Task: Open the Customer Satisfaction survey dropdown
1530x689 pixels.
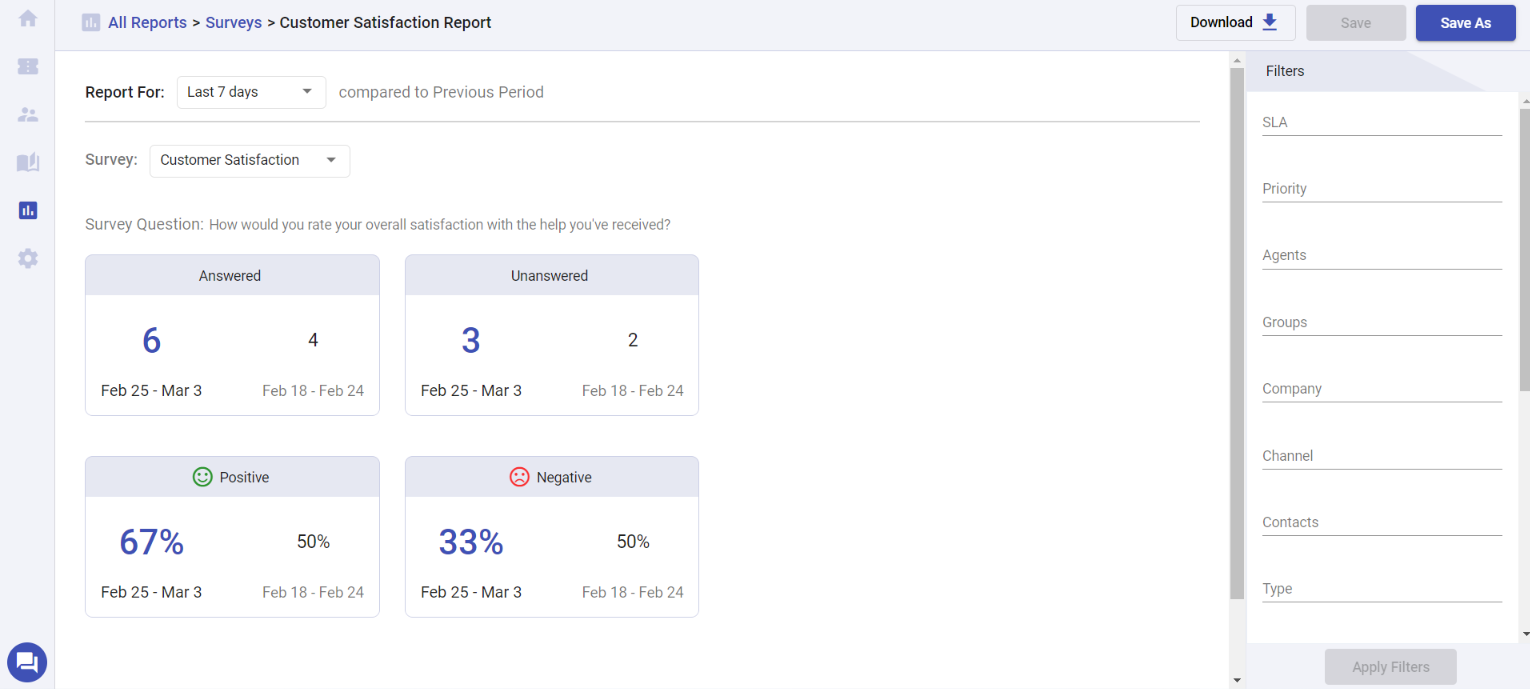Action: [249, 160]
